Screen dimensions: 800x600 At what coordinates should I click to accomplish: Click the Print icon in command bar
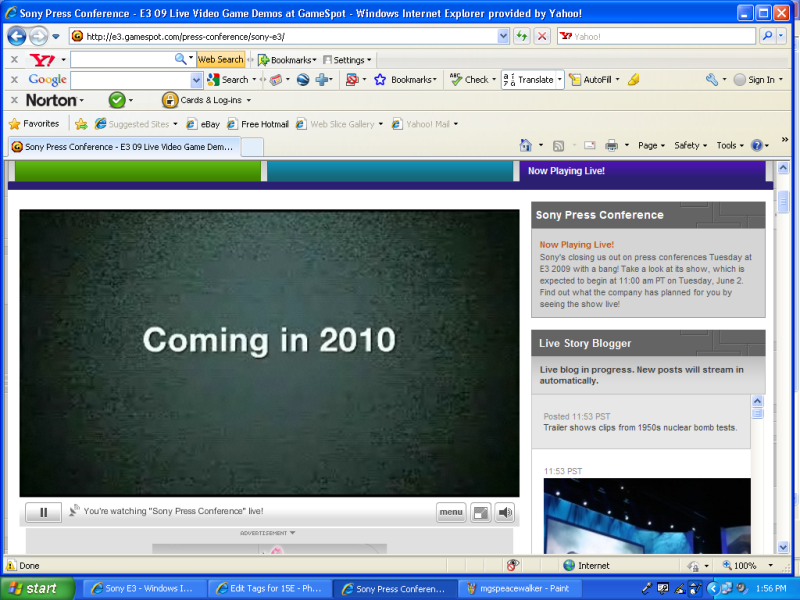(611, 146)
